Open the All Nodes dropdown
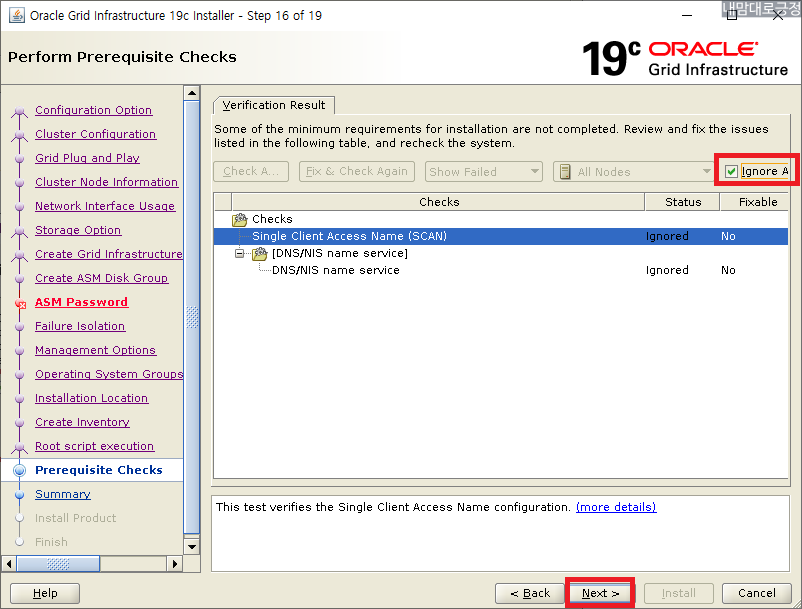 [633, 172]
